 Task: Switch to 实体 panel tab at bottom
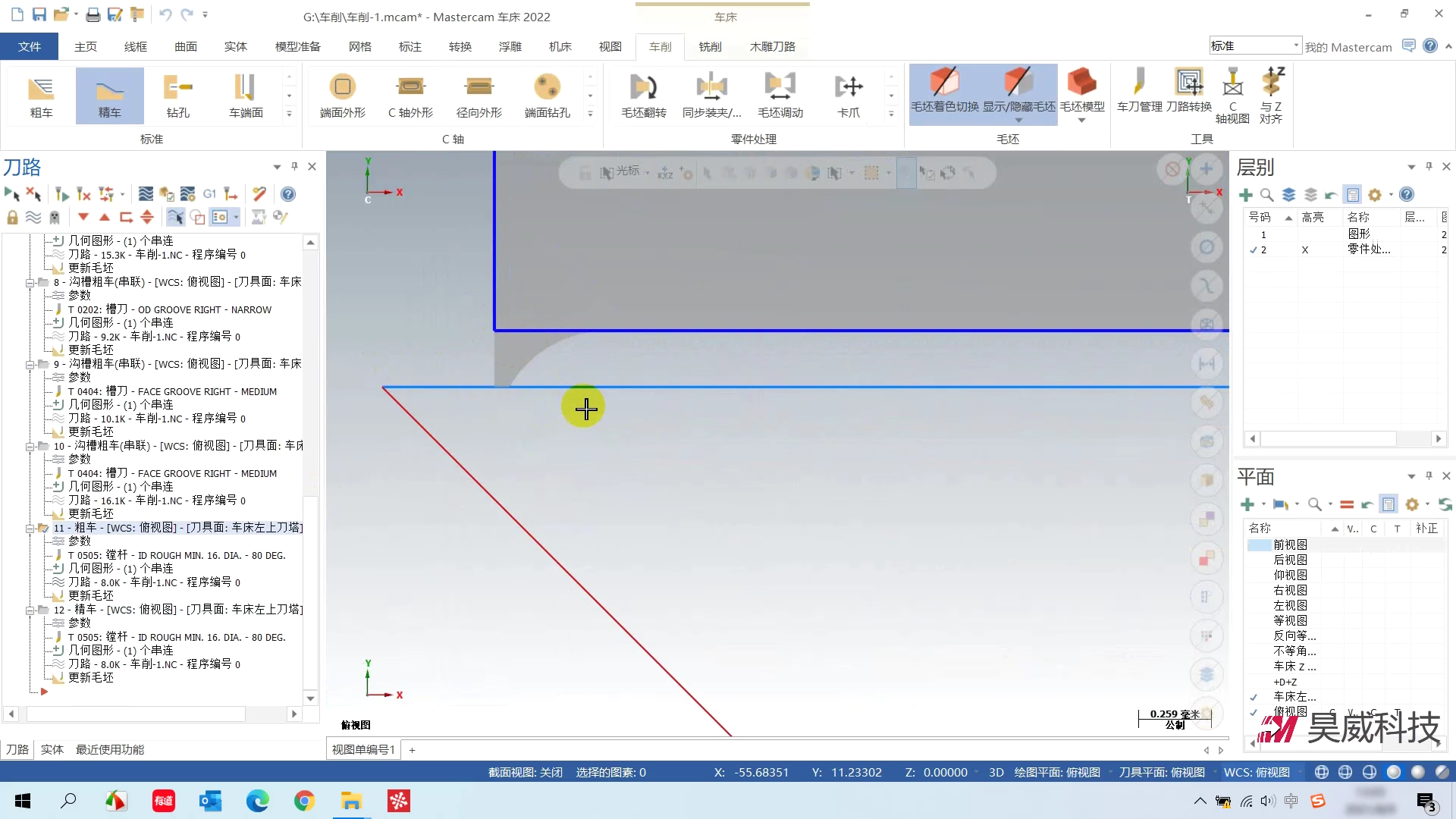[52, 749]
